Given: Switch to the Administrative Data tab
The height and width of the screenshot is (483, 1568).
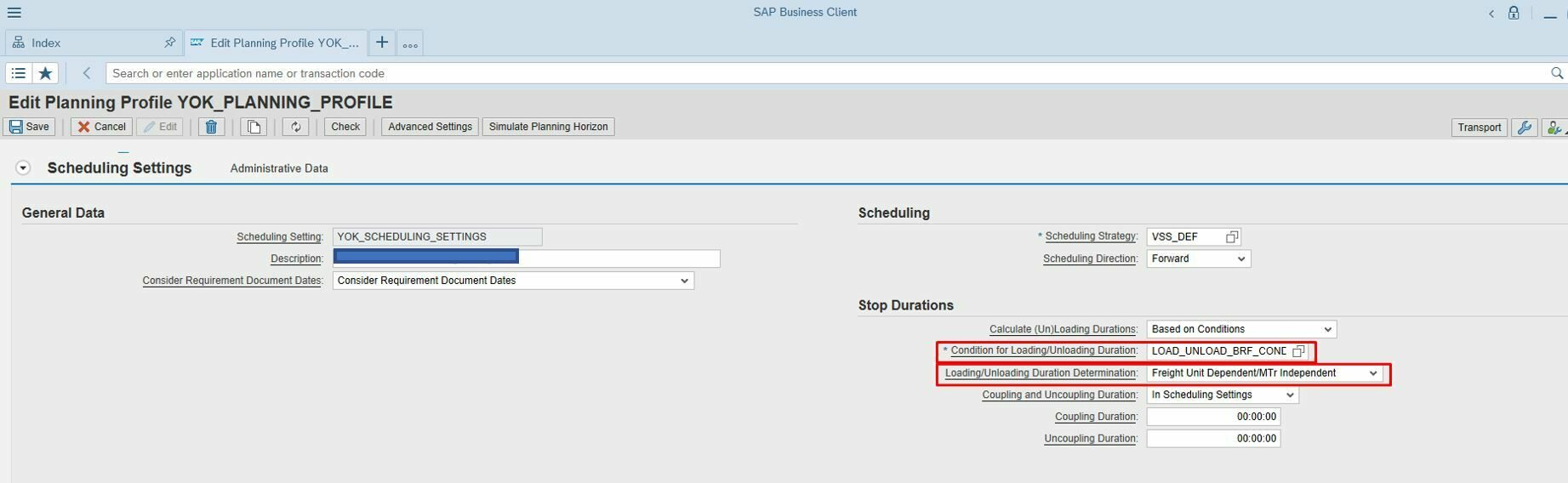Looking at the screenshot, I should pos(279,168).
